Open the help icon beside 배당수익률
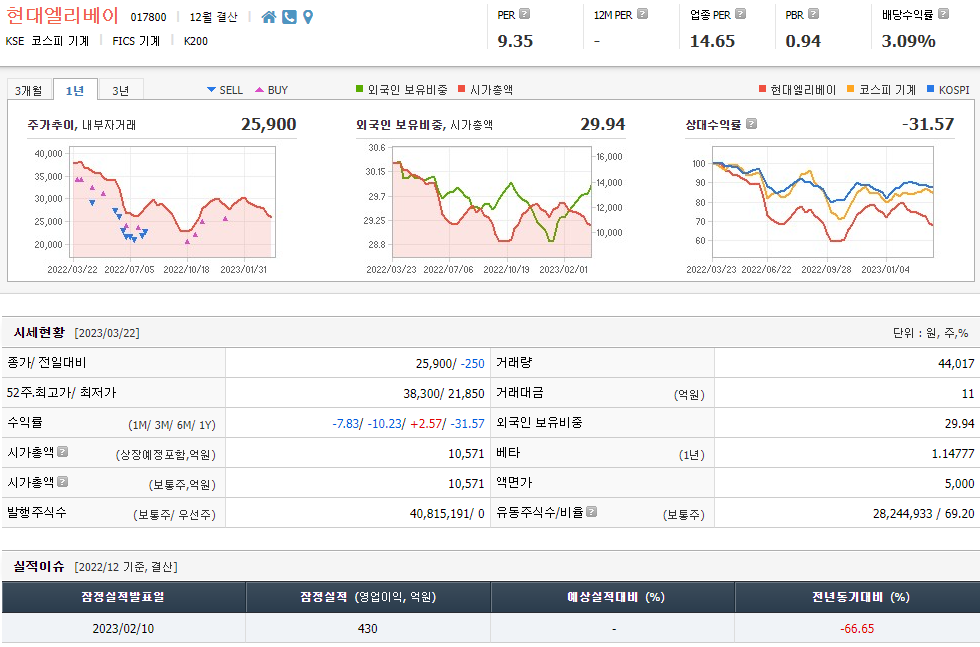The height and width of the screenshot is (647, 980). pos(944,14)
